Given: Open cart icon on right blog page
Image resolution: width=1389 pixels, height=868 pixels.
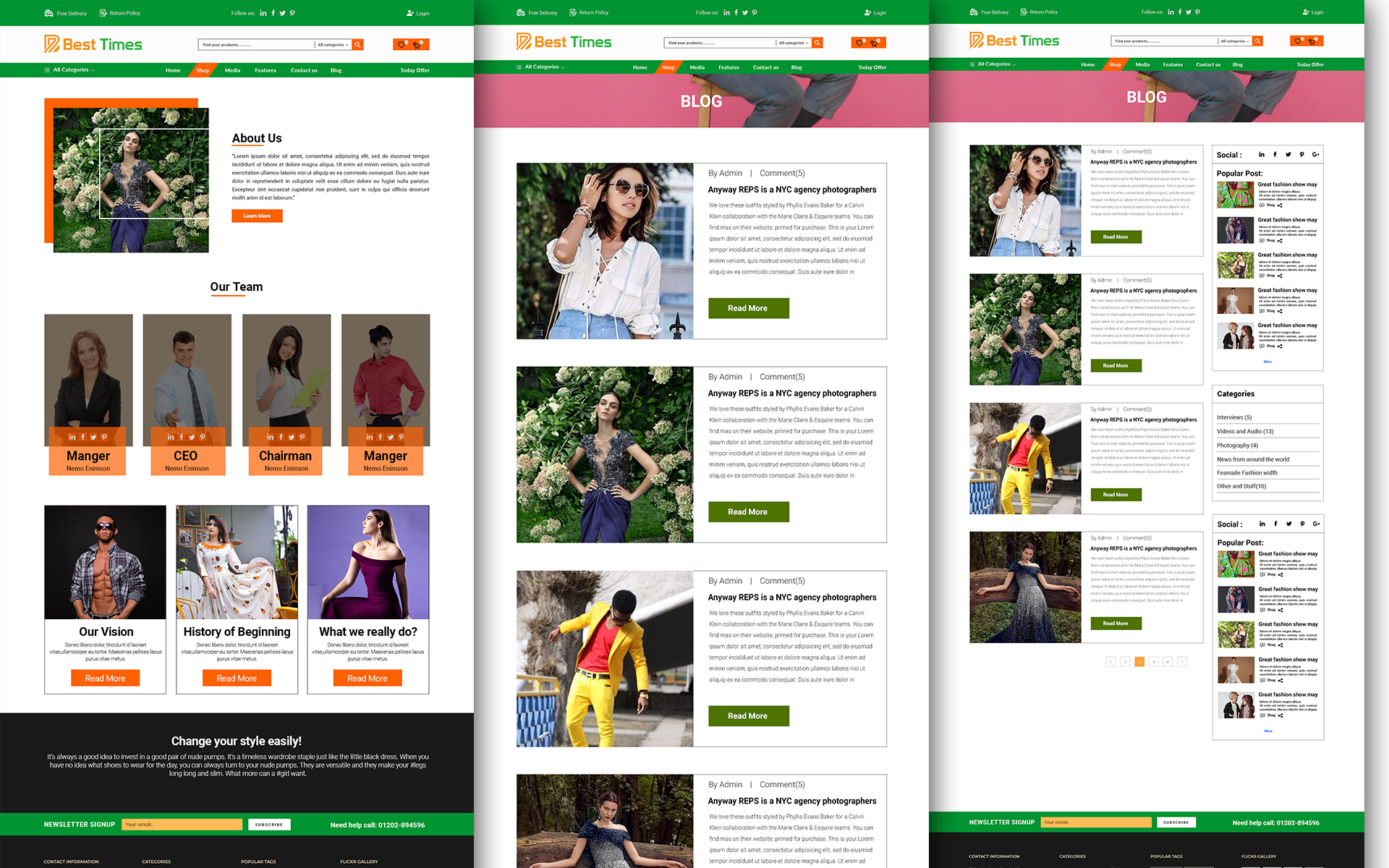Looking at the screenshot, I should point(1313,41).
